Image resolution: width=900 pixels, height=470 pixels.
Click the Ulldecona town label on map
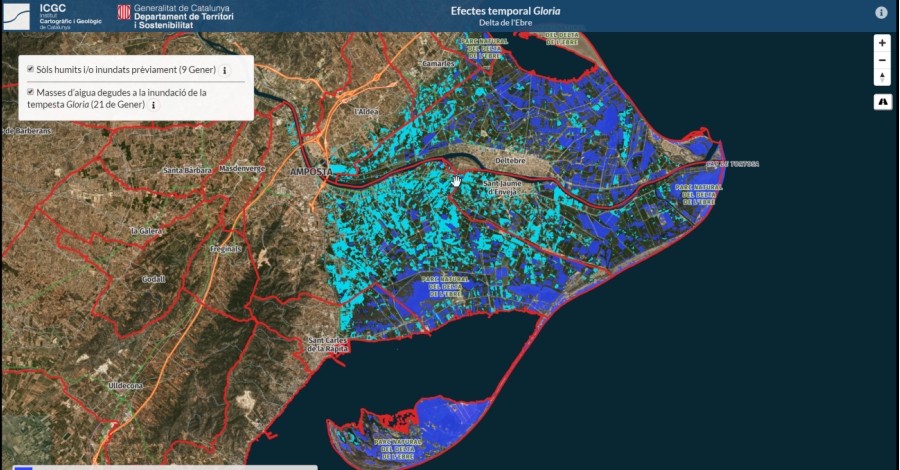click(x=127, y=384)
